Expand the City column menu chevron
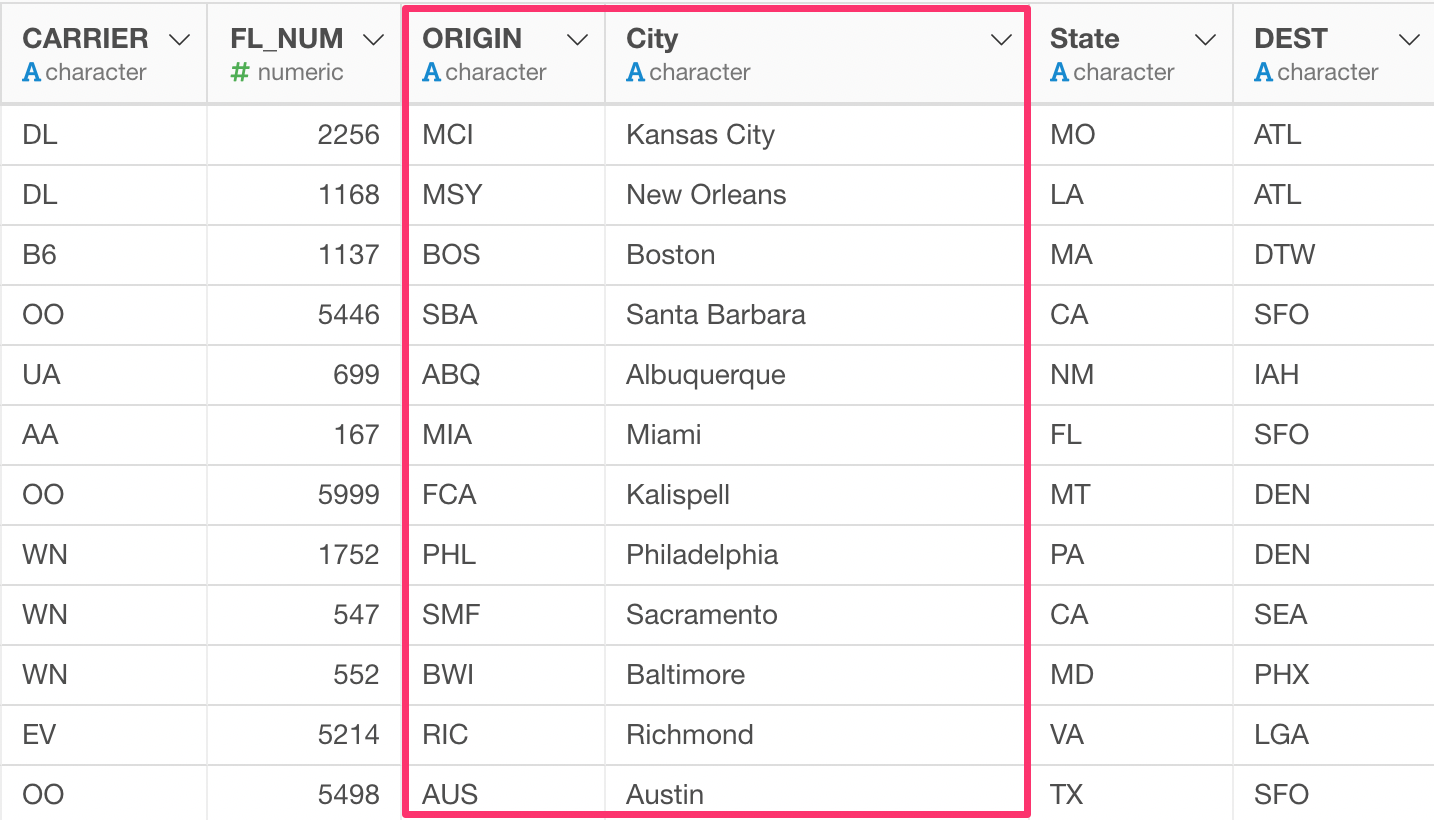The image size is (1434, 820). [x=1001, y=40]
